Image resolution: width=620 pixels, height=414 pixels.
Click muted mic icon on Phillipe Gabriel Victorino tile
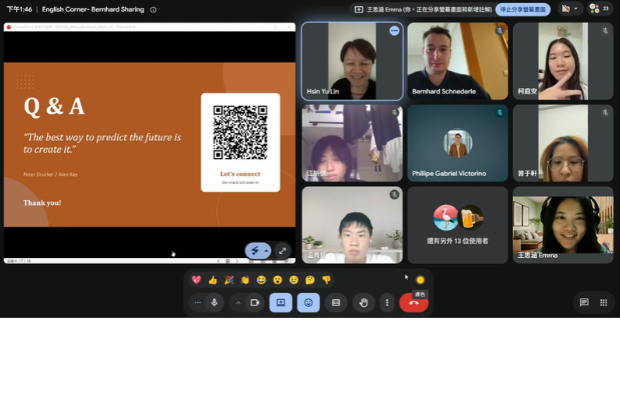pos(500,113)
